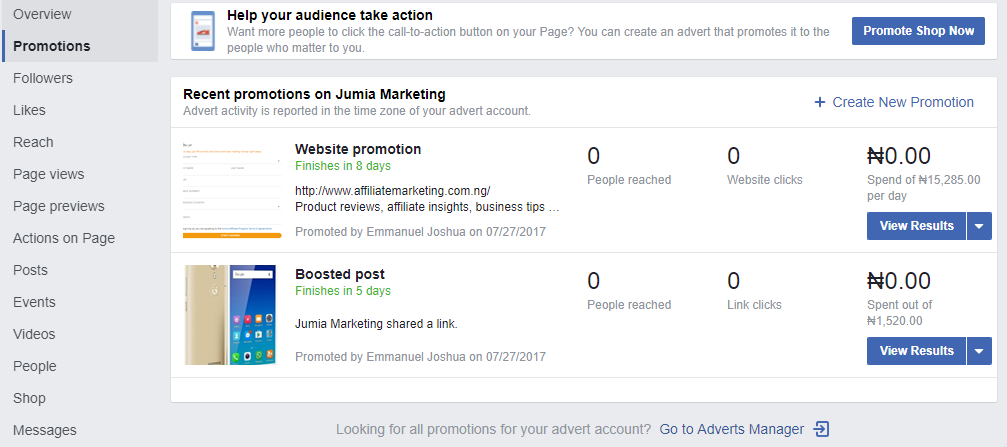
Task: View Results for the Website promotion
Action: (x=916, y=226)
